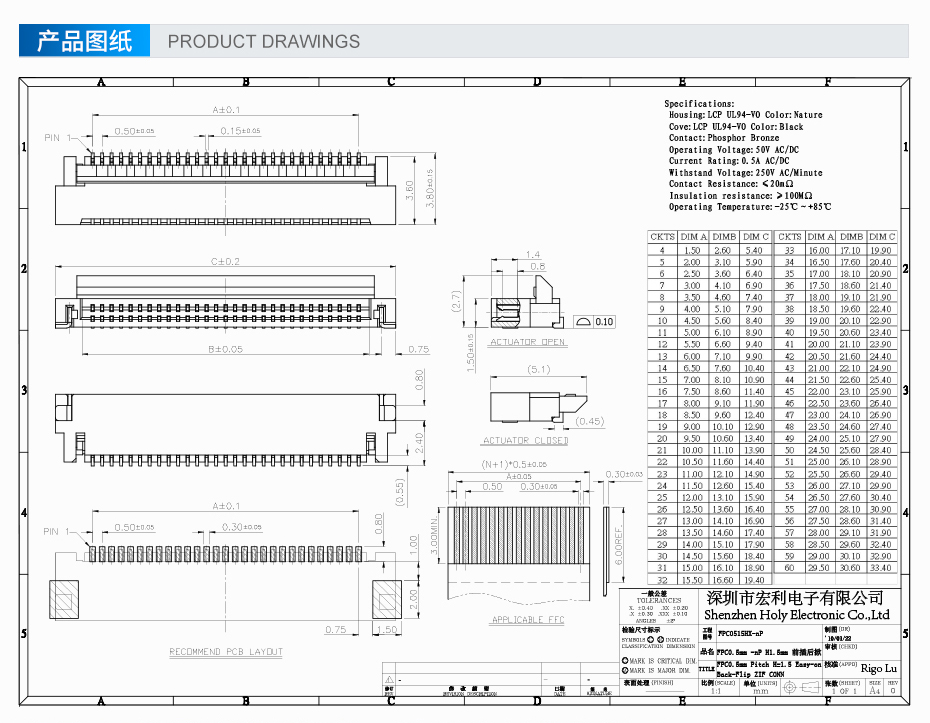The height and width of the screenshot is (723, 930).
Task: Click the PRODUCT DRAWINGS heading text
Action: [x=263, y=42]
